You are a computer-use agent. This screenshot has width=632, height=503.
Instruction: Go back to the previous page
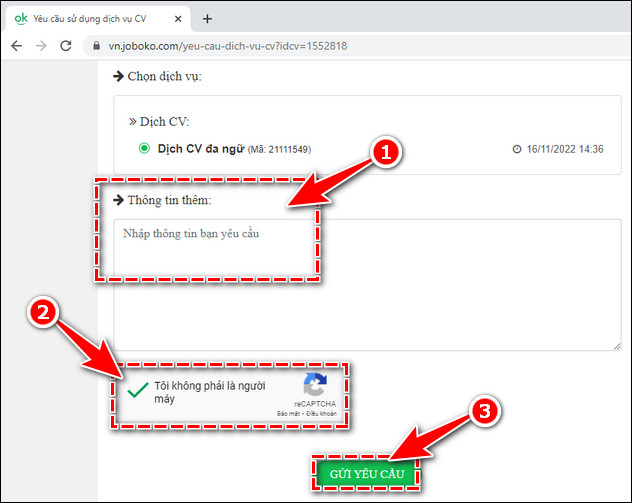coord(17,45)
